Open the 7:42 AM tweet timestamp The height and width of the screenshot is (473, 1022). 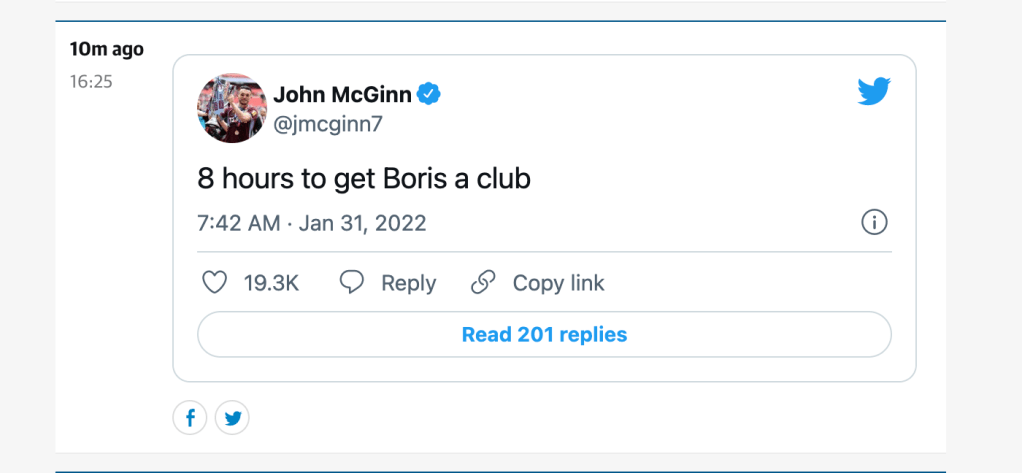point(239,222)
